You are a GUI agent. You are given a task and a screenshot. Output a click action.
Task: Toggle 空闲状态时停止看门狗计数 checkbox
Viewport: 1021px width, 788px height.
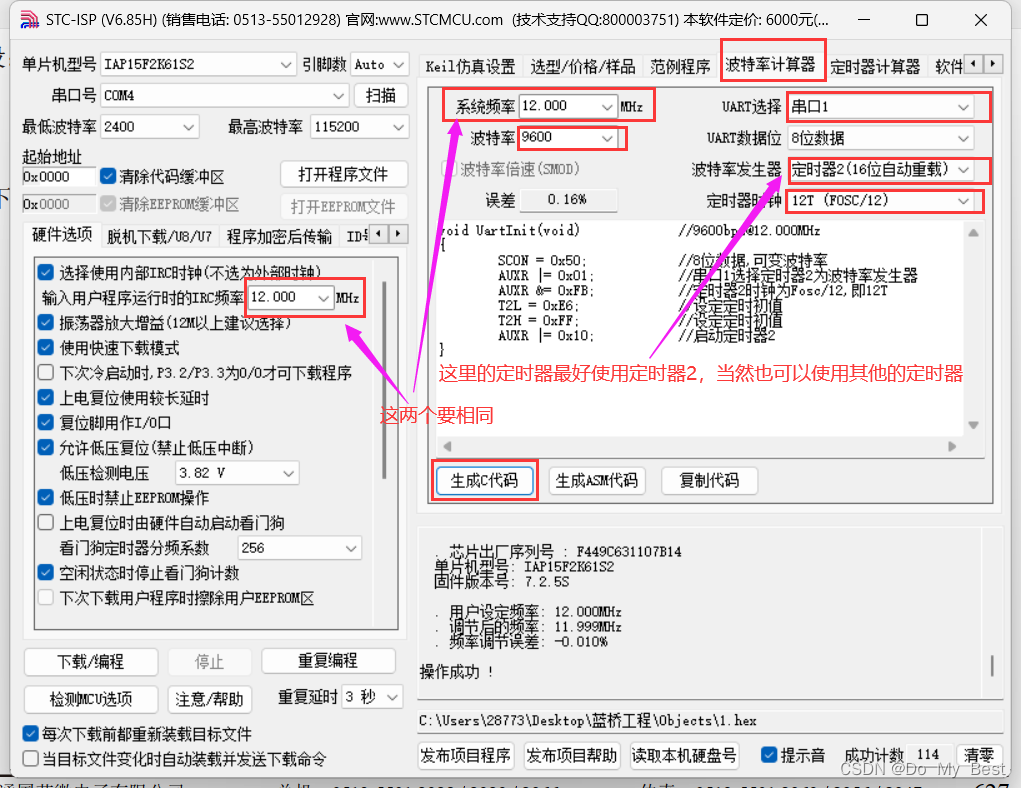46,572
